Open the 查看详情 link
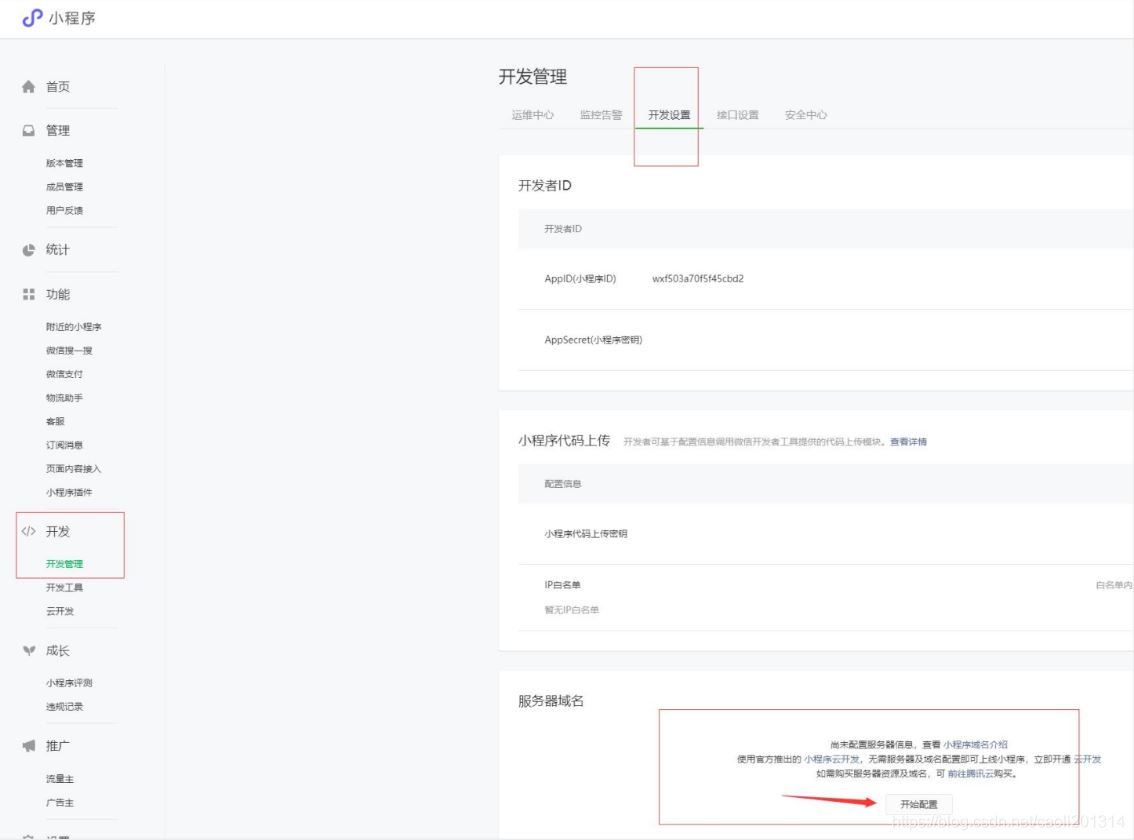The height and width of the screenshot is (840, 1134). (908, 441)
